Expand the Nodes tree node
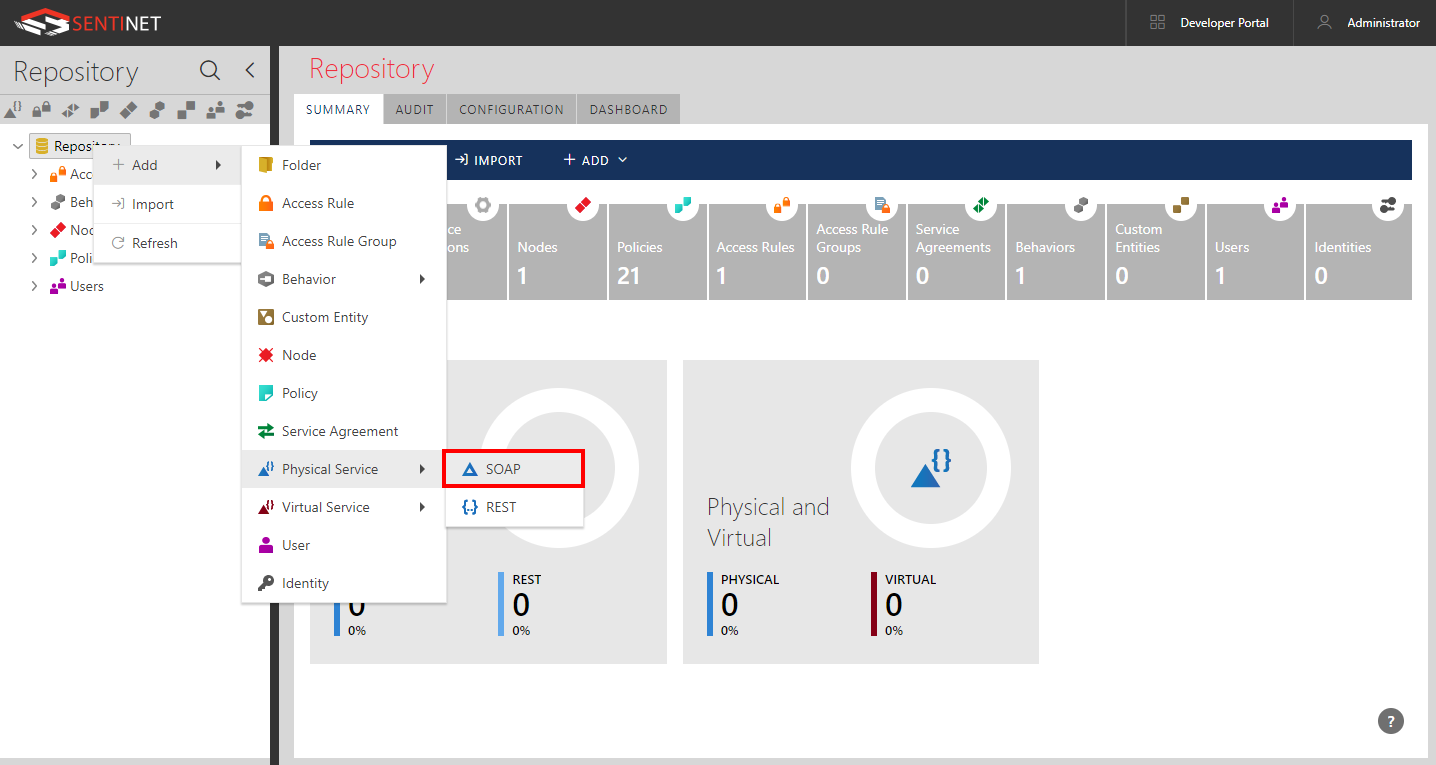1436x765 pixels. [x=34, y=230]
